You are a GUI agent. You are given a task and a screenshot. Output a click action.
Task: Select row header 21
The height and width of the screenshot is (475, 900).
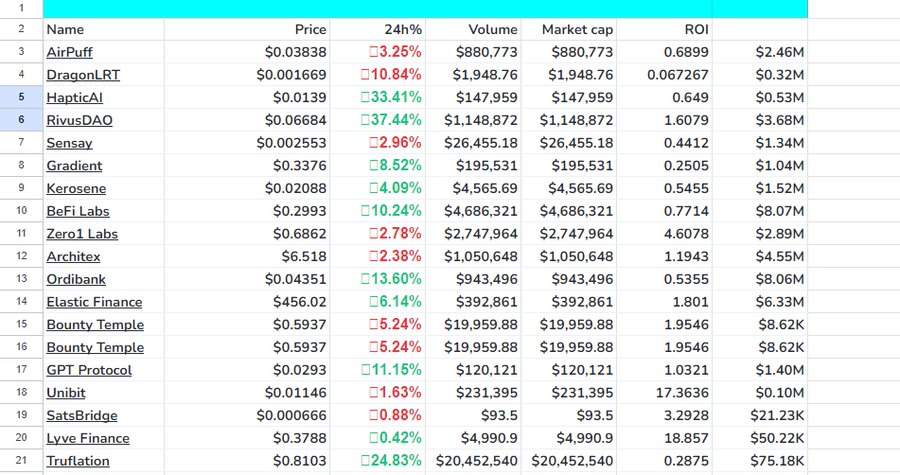click(x=21, y=461)
